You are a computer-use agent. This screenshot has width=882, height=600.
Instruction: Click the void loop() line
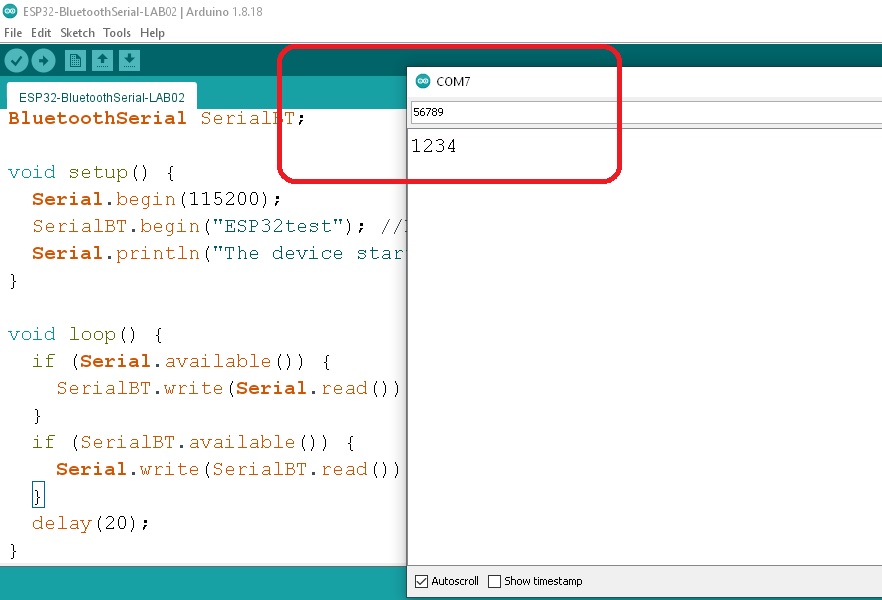coord(86,334)
